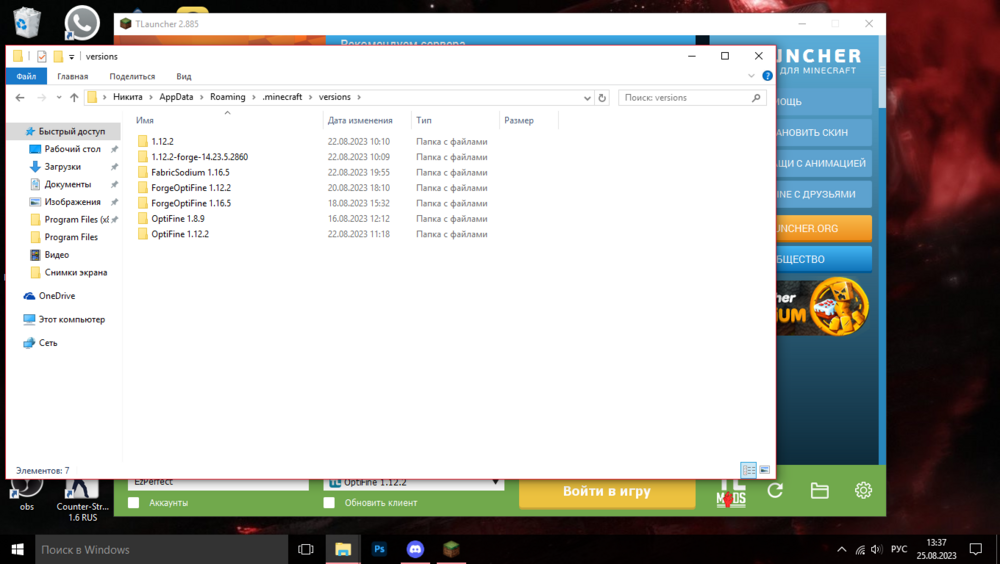Image resolution: width=1000 pixels, height=564 pixels.
Task: Open game folder icon in TLauncher
Action: [x=820, y=491]
